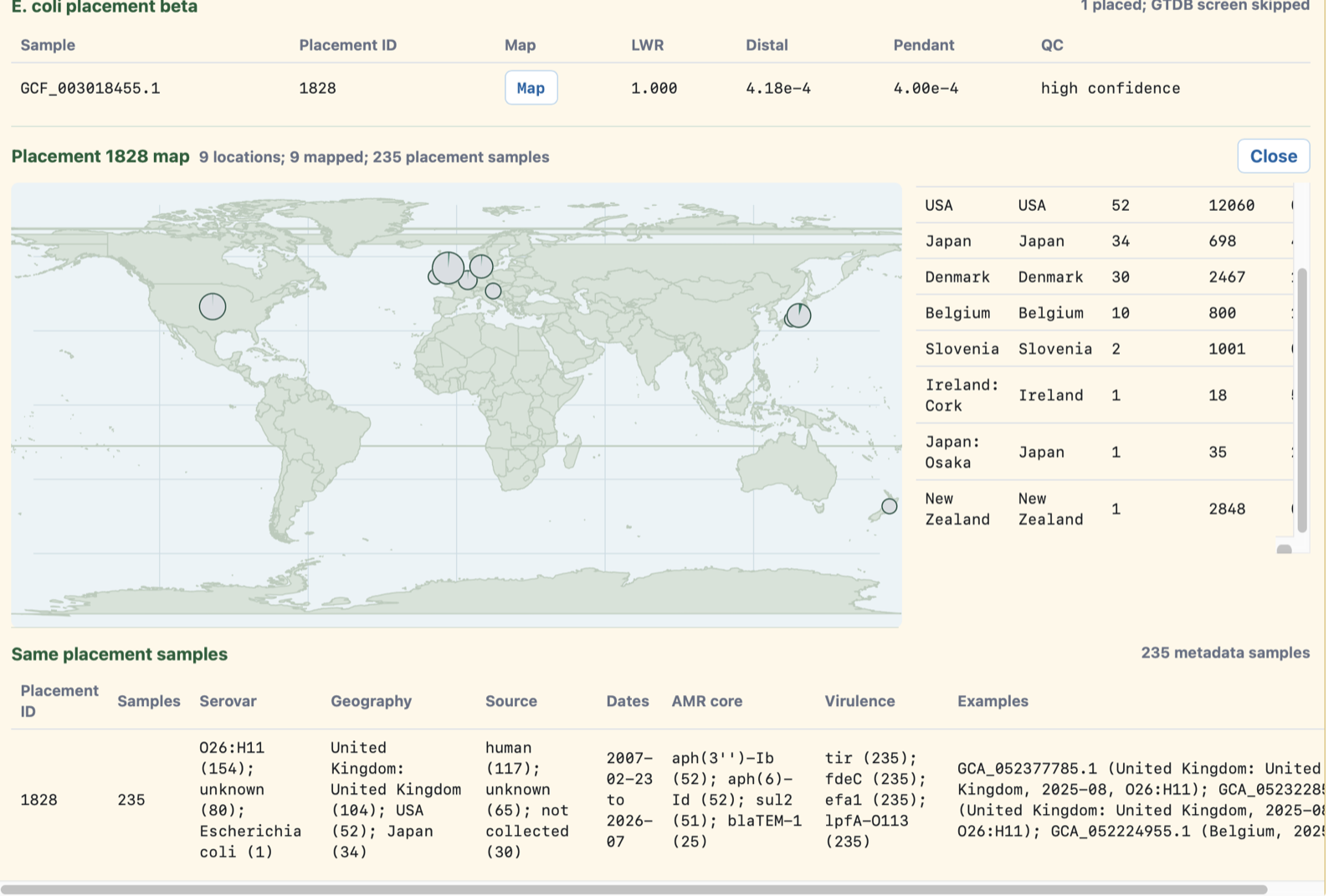This screenshot has width=1339, height=896.
Task: Click the 'Same placement samples' heading
Action: (120, 654)
